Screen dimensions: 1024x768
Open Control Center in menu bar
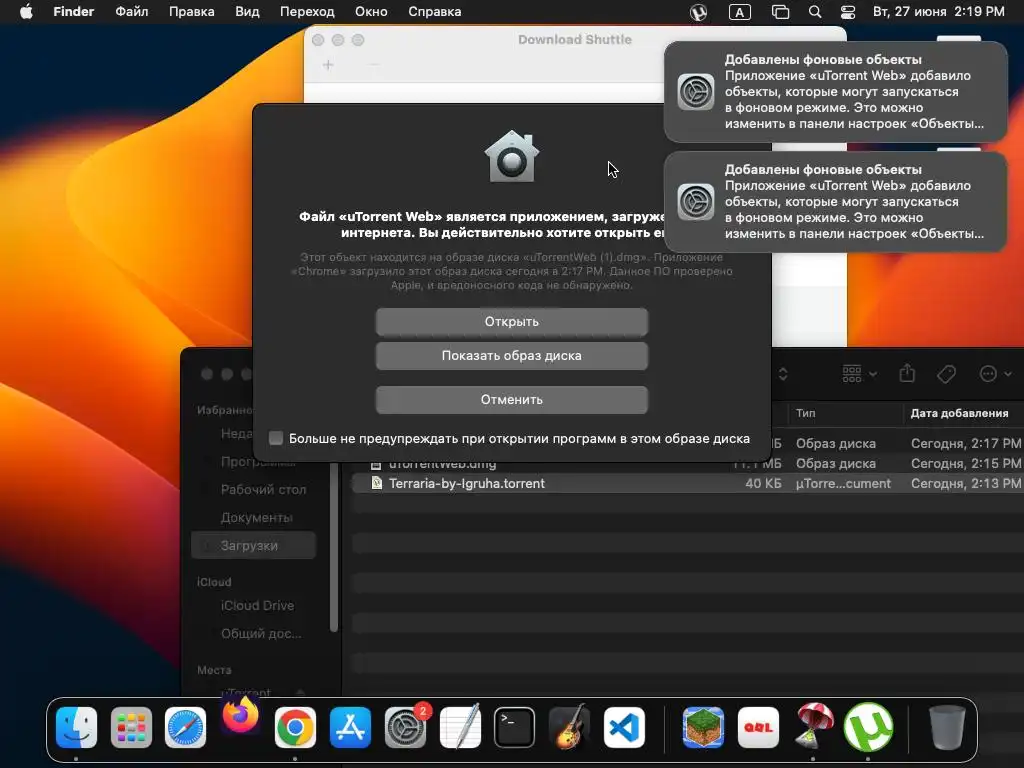click(x=848, y=12)
